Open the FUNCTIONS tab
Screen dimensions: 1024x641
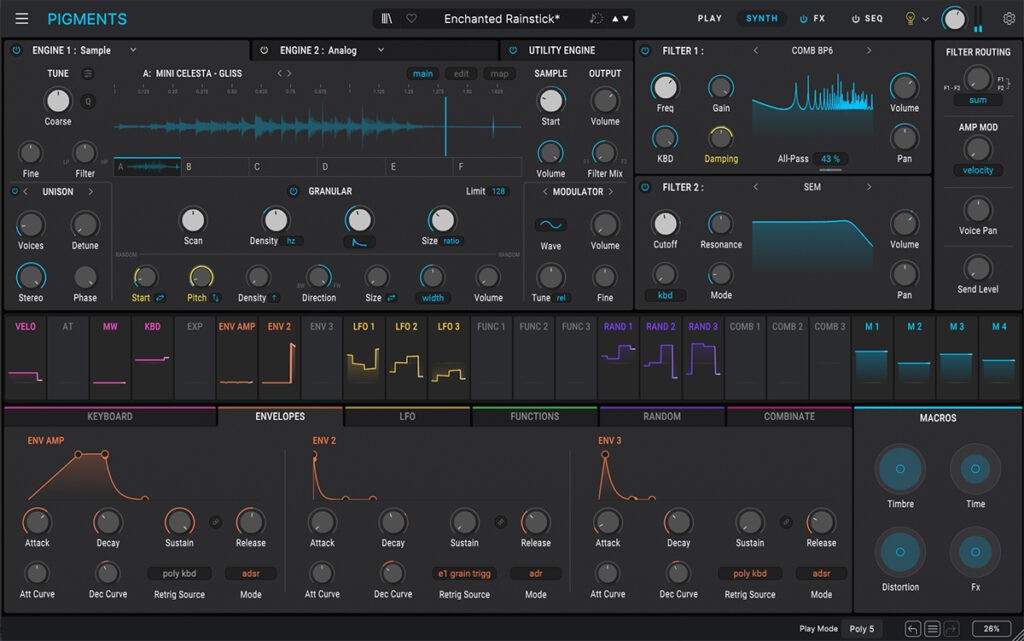tap(534, 416)
